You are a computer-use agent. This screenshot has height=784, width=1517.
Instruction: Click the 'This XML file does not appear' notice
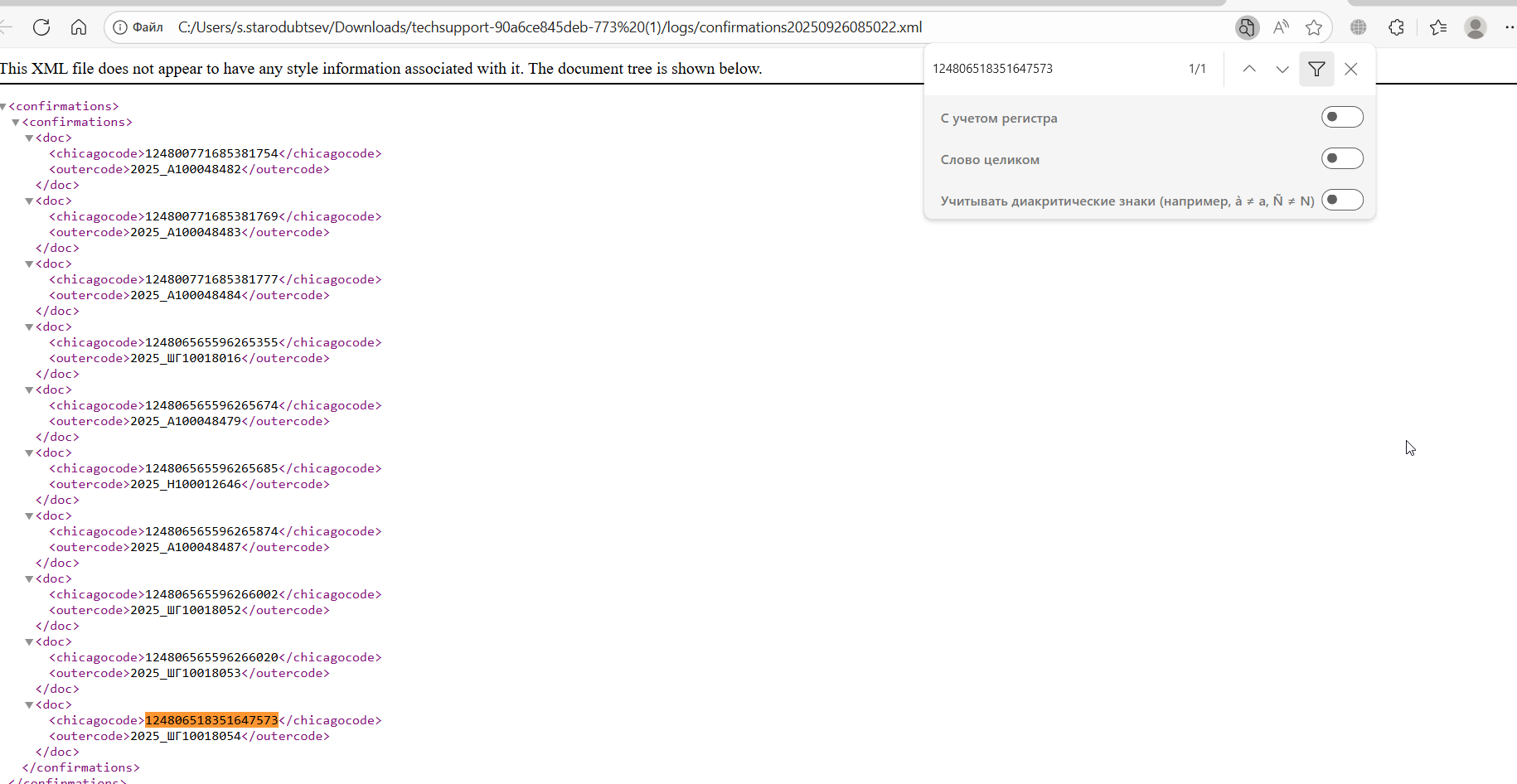[380, 69]
